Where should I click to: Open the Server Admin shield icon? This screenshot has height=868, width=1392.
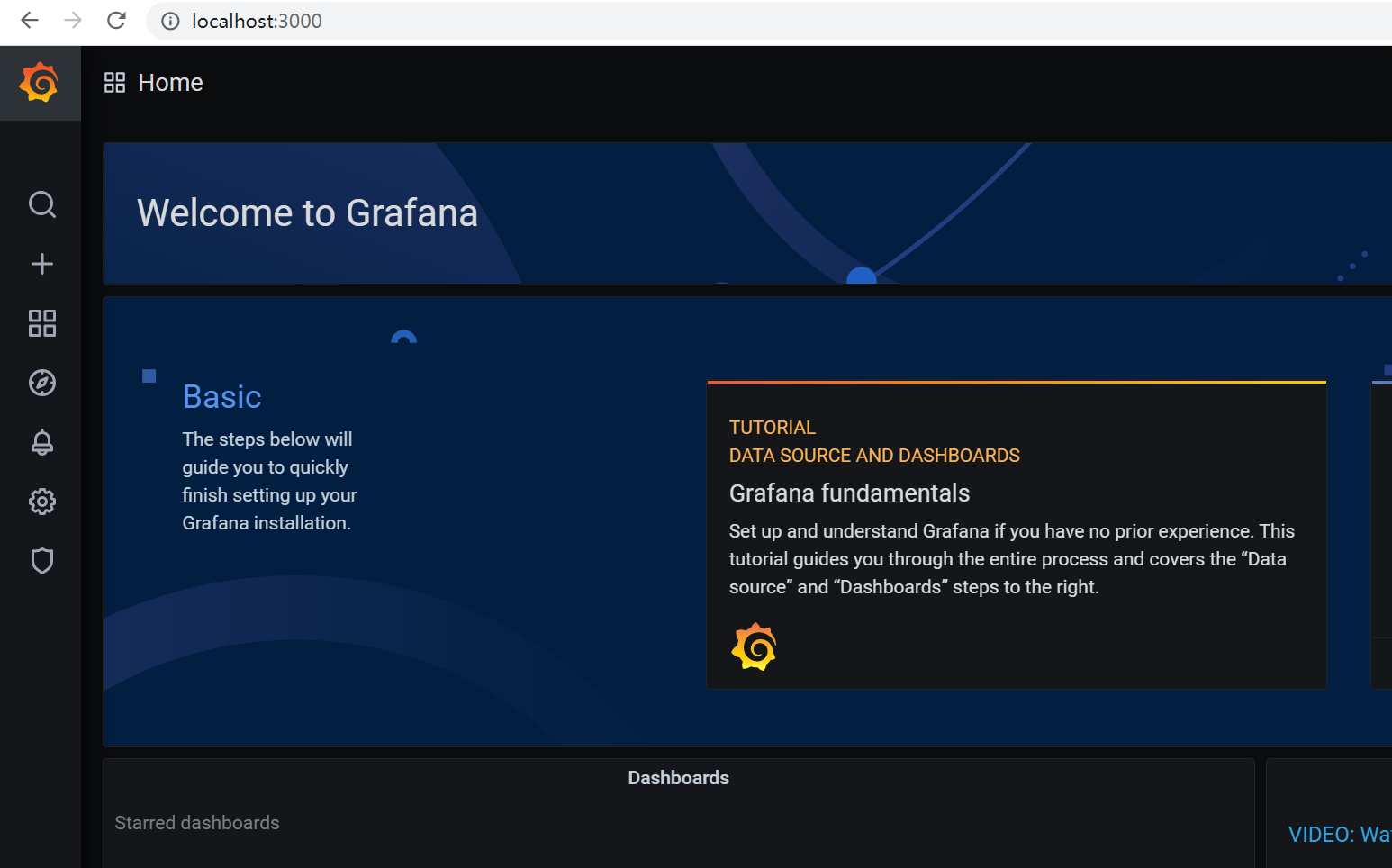click(42, 561)
